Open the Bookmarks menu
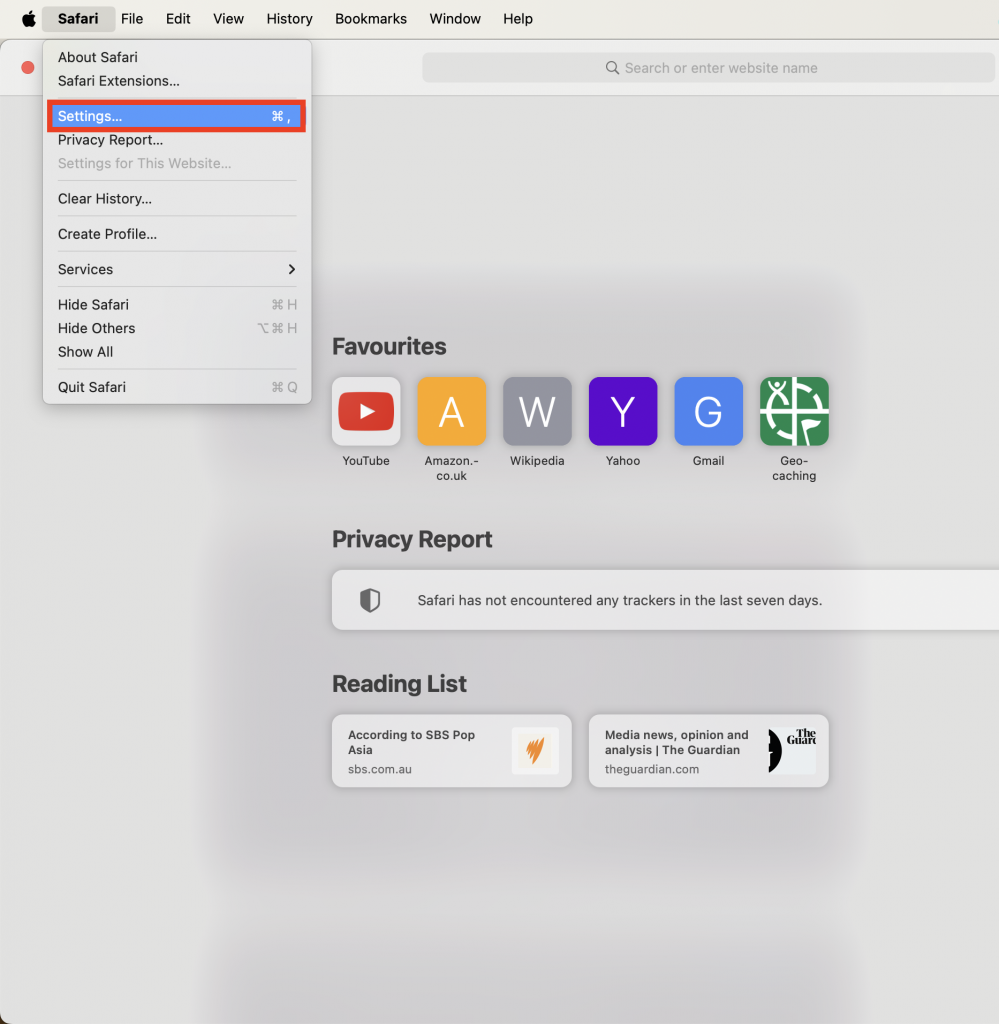The width and height of the screenshot is (999, 1024). 371,19
